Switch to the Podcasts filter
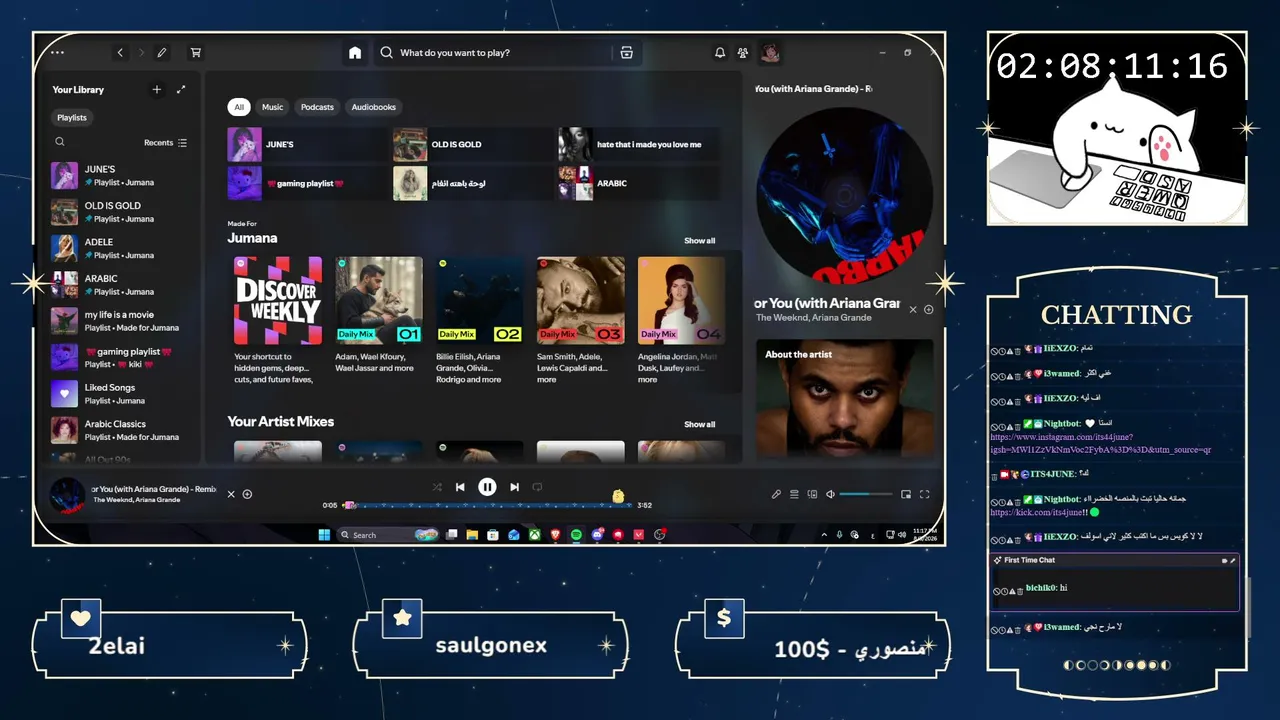 [x=317, y=107]
